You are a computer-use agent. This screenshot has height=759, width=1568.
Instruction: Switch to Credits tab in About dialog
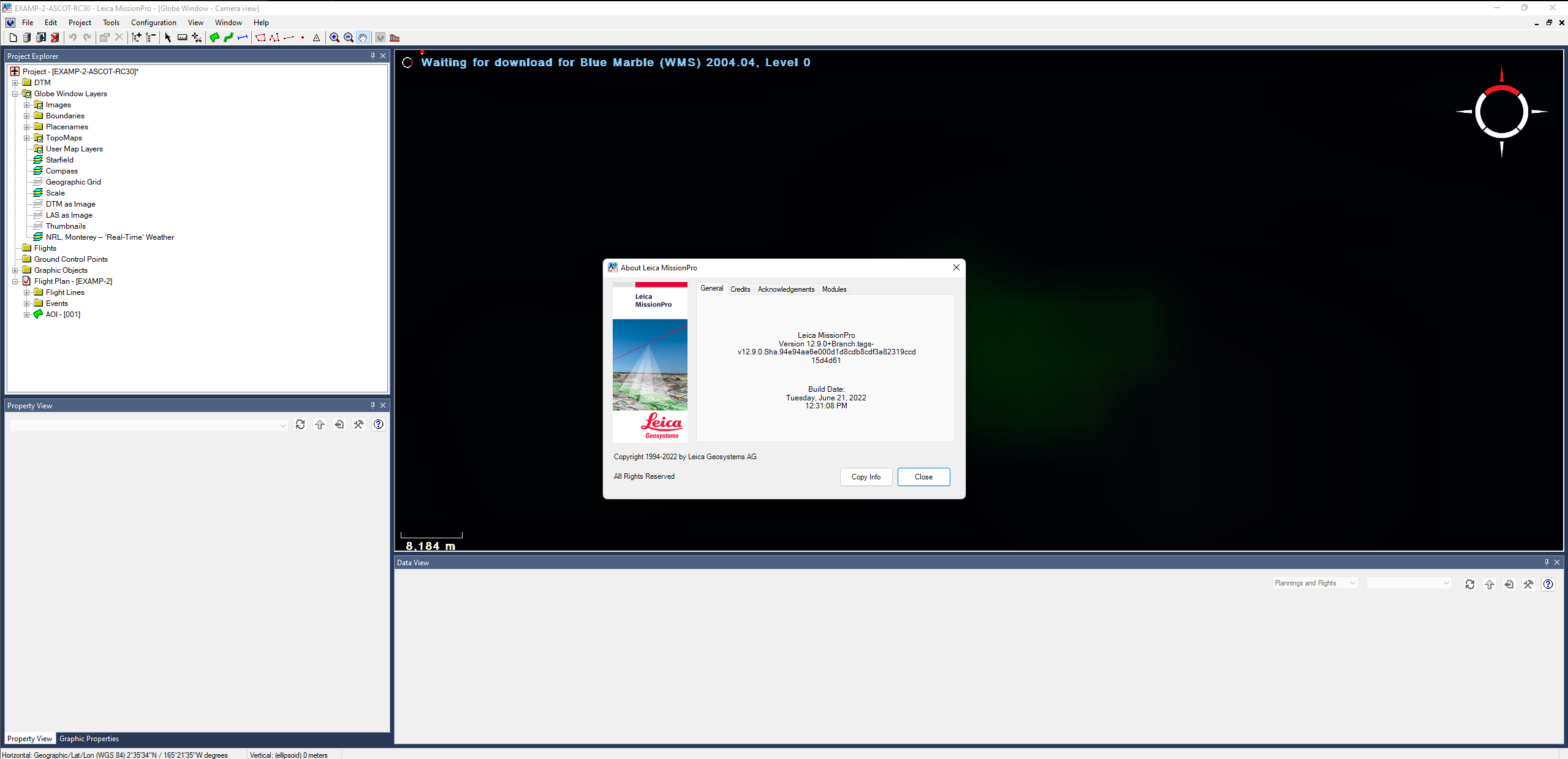pos(740,289)
